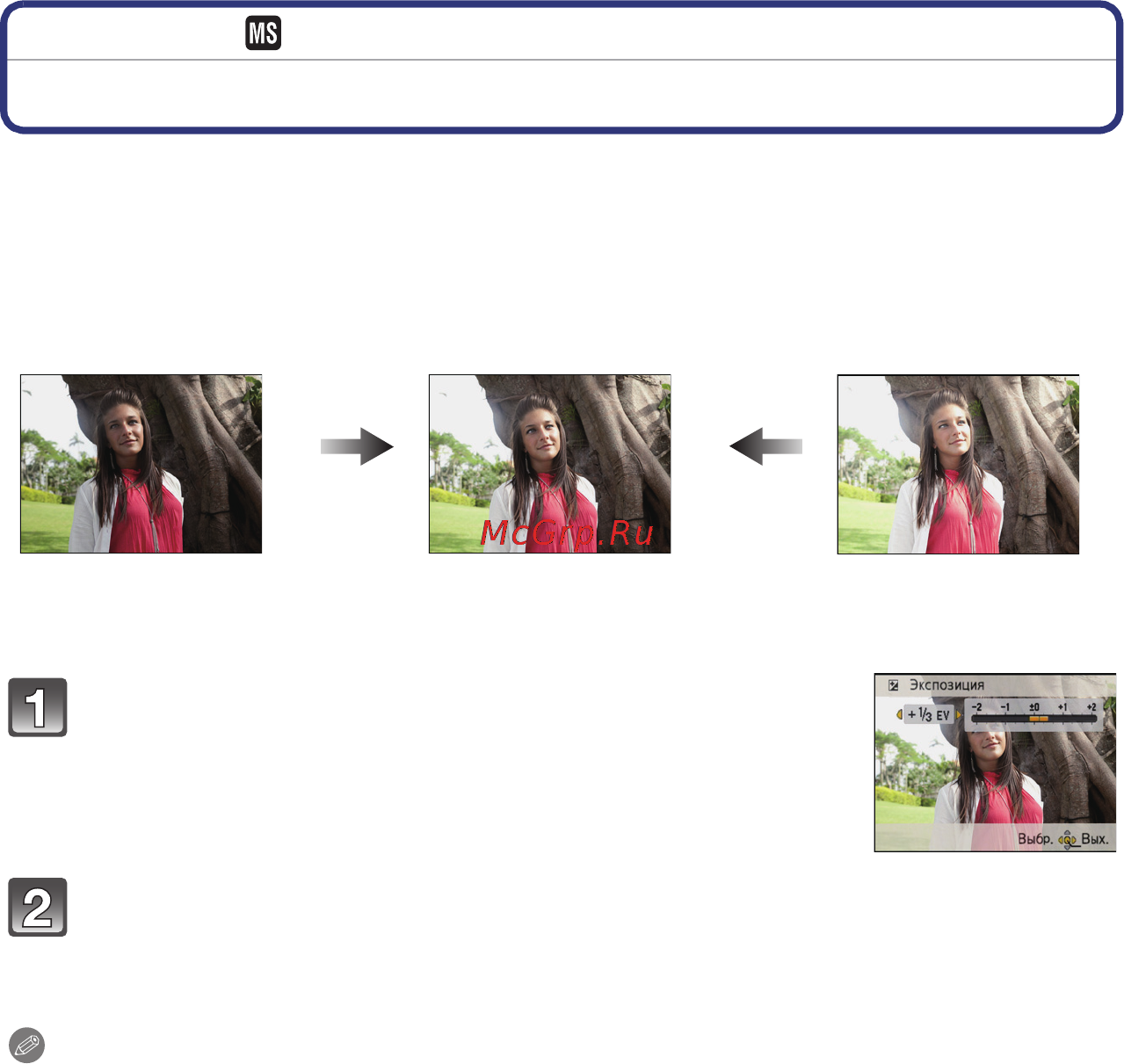Click the Экспозиция title on camera screen

[946, 685]
